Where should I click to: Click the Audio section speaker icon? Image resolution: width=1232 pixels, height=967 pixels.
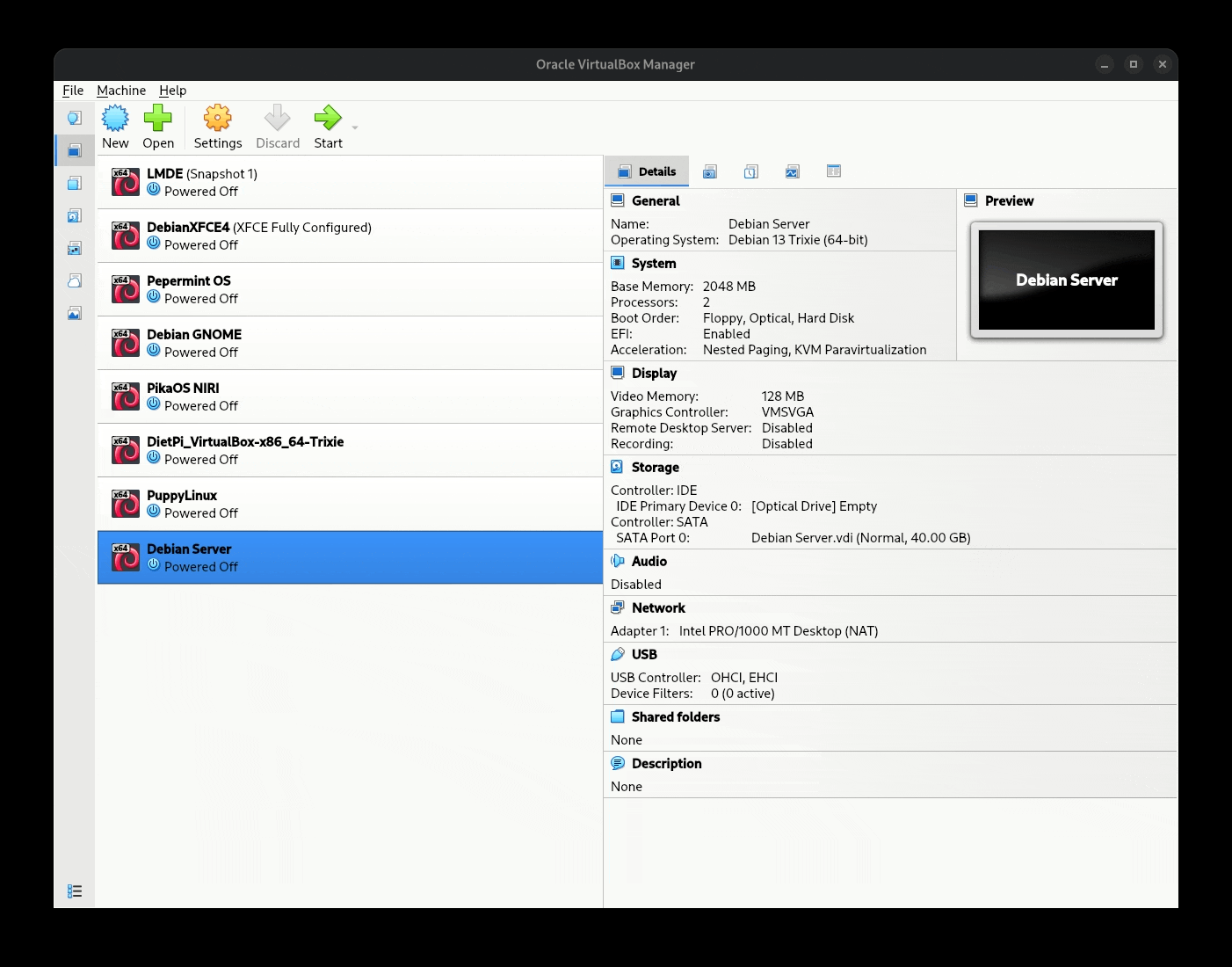618,561
